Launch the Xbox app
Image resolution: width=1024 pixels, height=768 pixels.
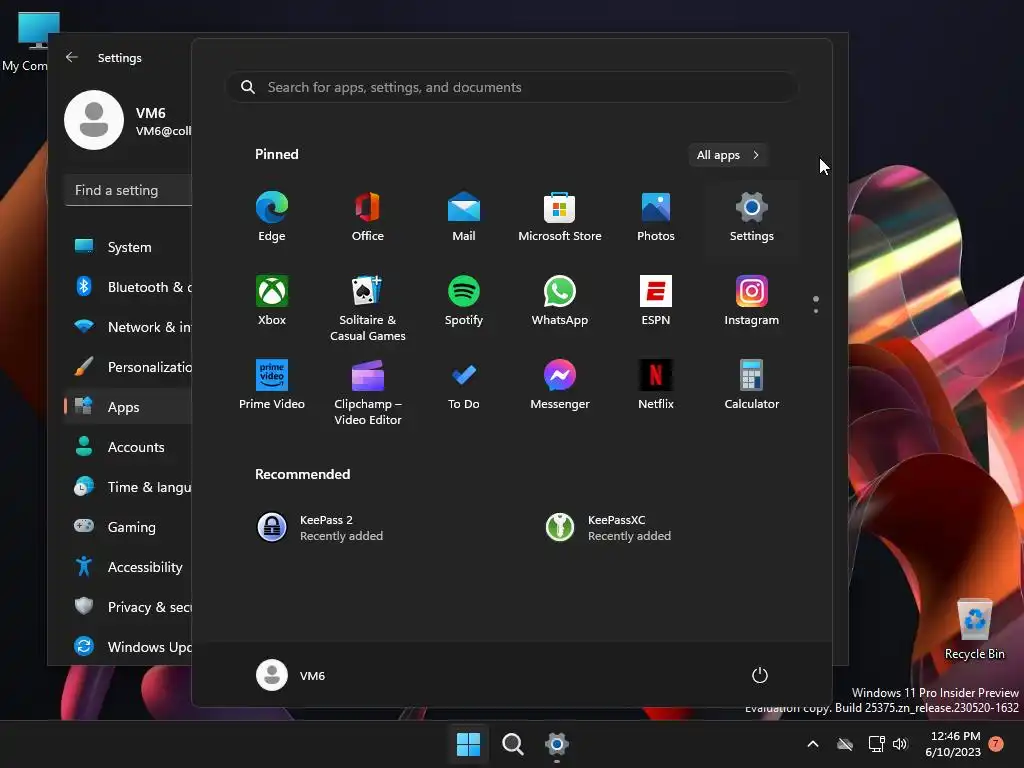(x=272, y=300)
